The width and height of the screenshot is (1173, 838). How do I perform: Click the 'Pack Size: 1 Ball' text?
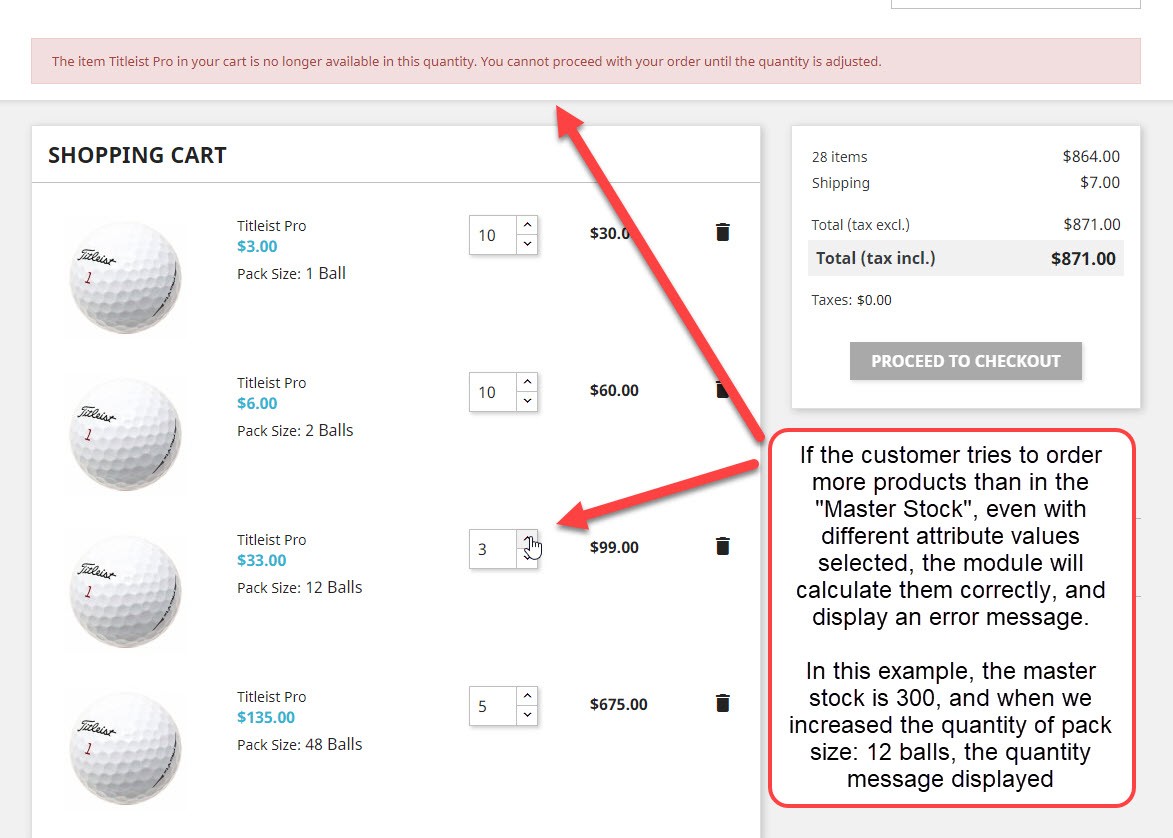click(292, 274)
